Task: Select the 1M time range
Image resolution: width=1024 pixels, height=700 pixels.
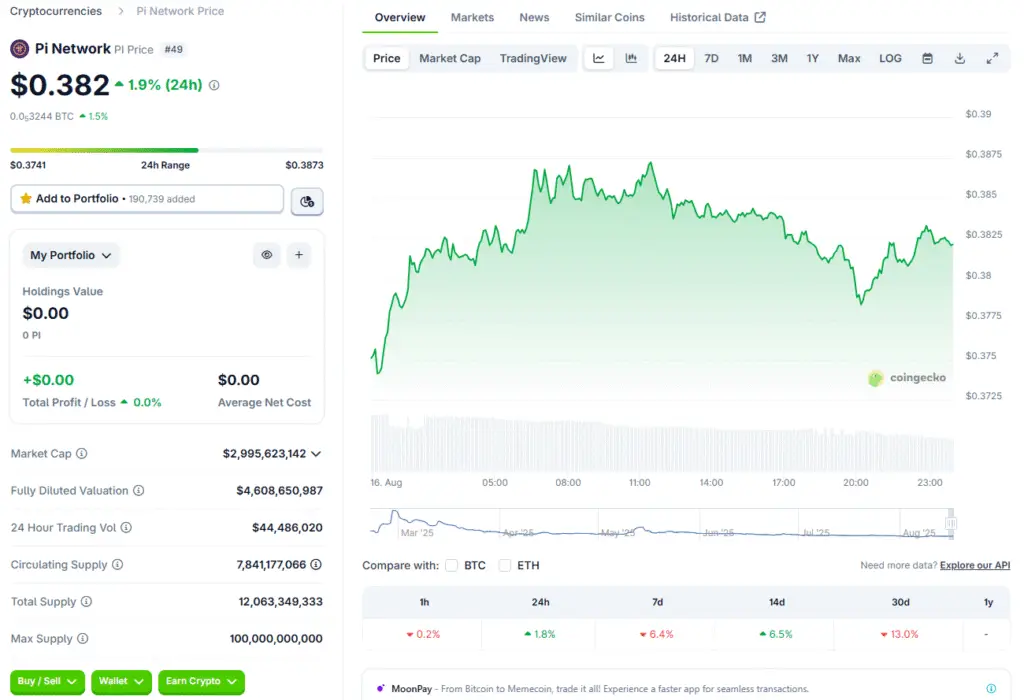Action: (744, 58)
